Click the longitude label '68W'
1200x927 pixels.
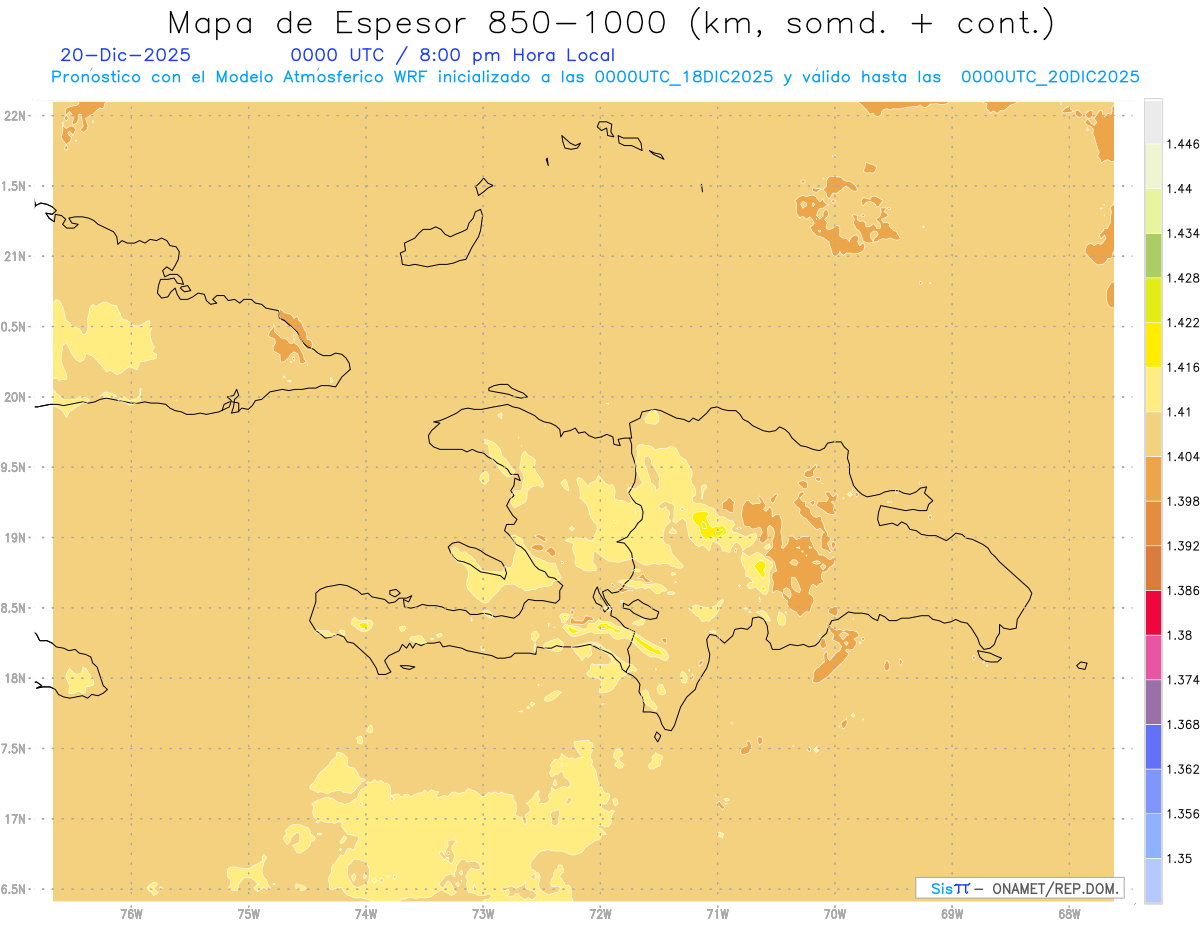pyautogui.click(x=1069, y=914)
